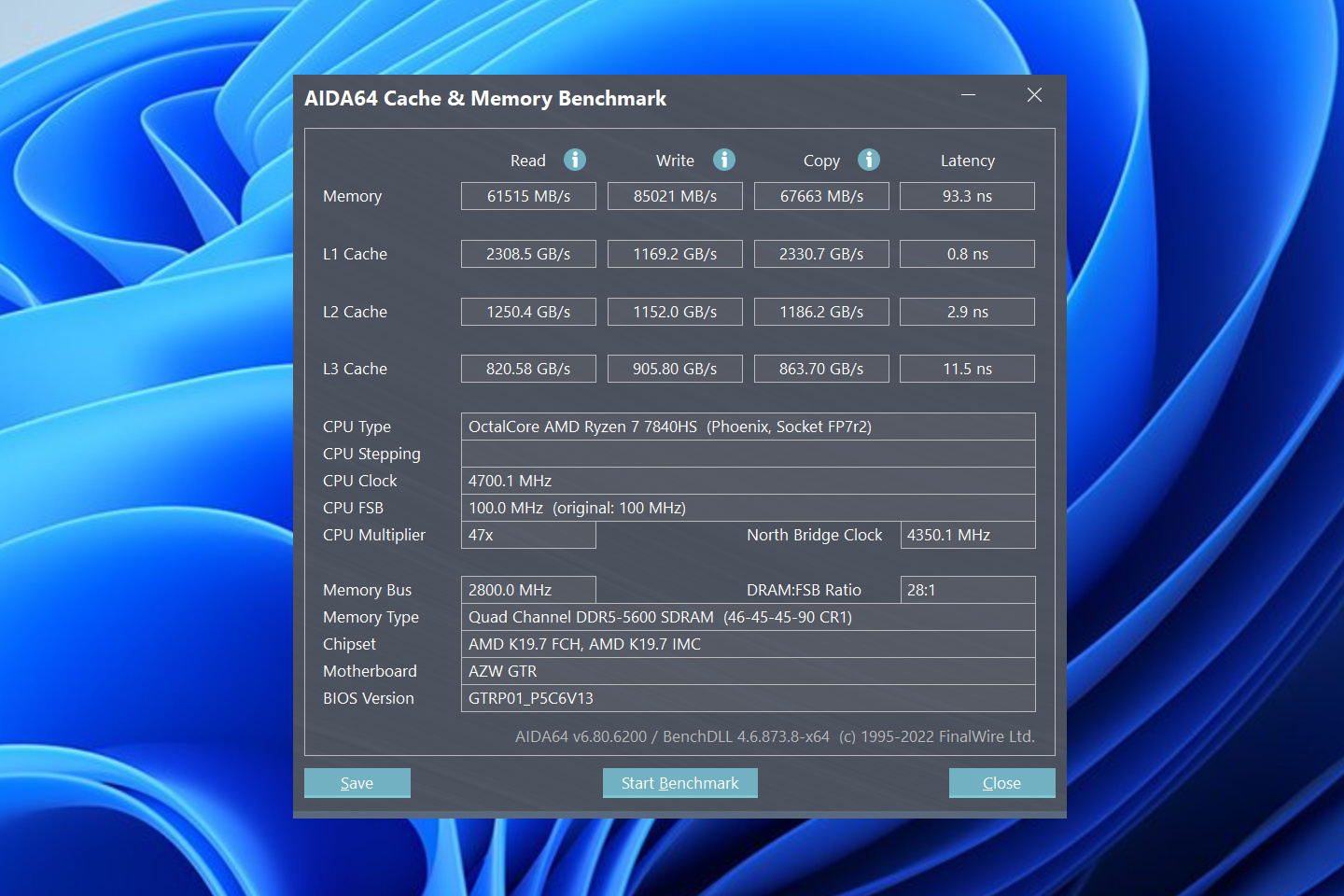Click the Memory row label

[353, 196]
